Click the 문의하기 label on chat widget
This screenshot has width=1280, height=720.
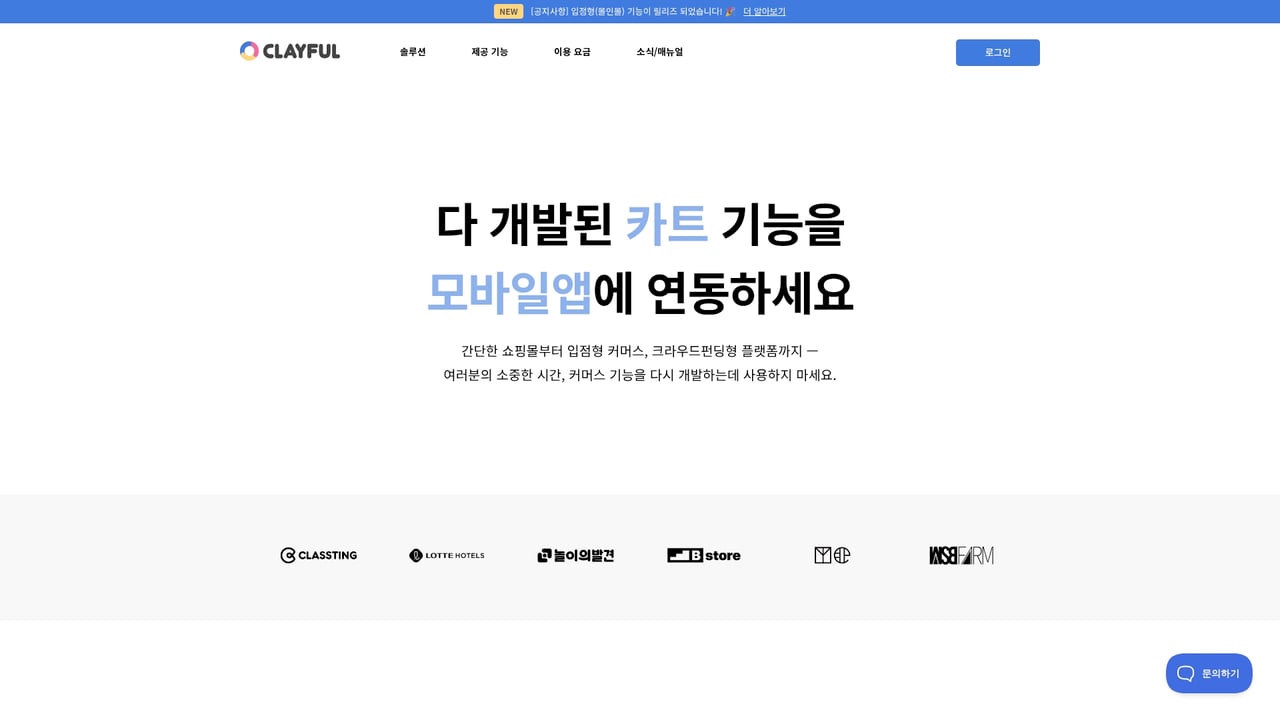point(1220,673)
